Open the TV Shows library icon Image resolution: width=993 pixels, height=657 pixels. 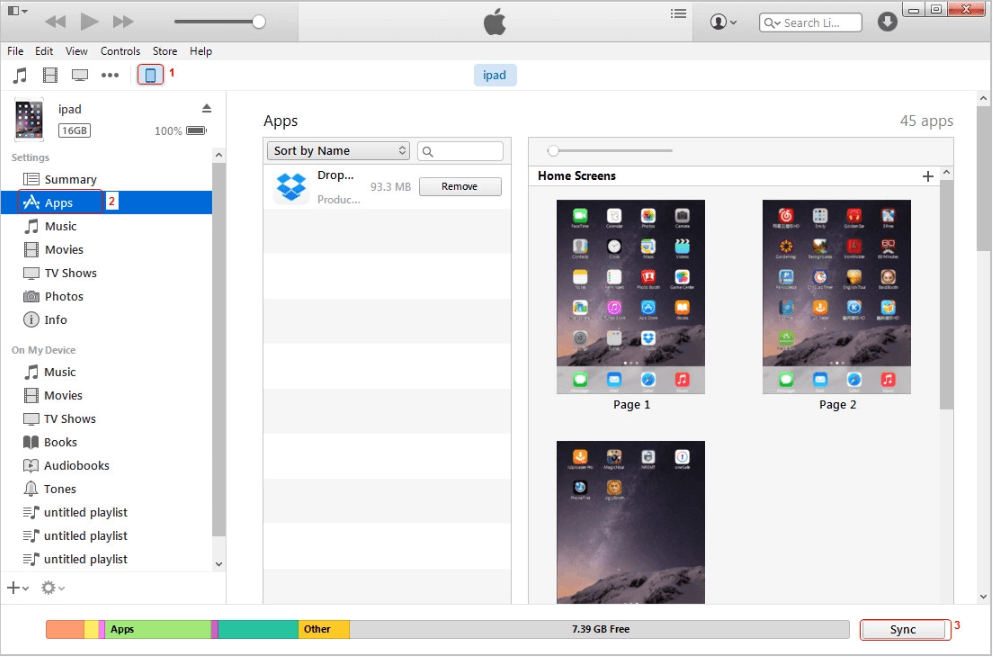pos(80,75)
